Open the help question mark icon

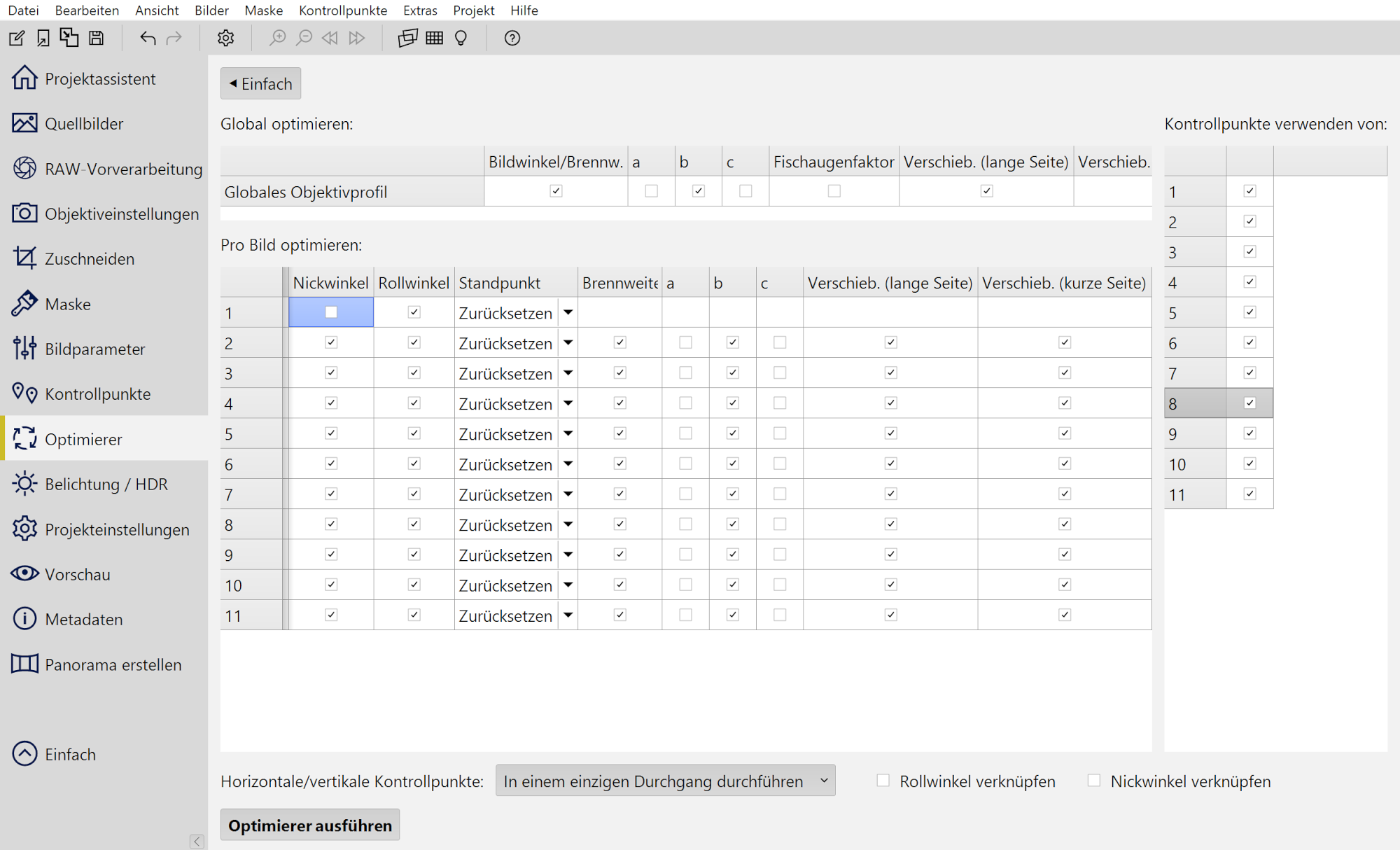coord(512,38)
